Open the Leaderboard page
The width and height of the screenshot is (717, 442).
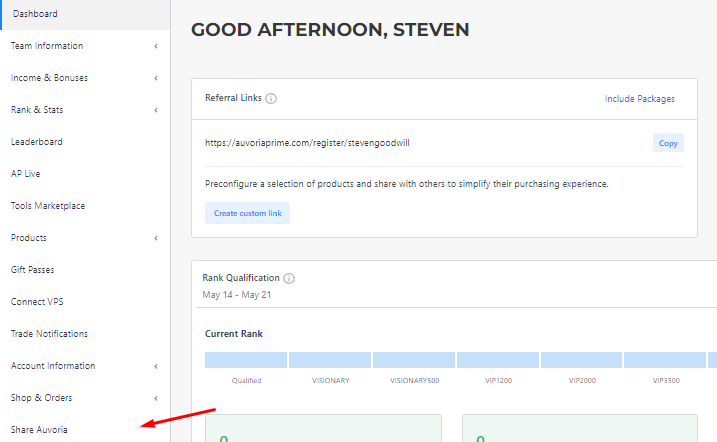[37, 142]
